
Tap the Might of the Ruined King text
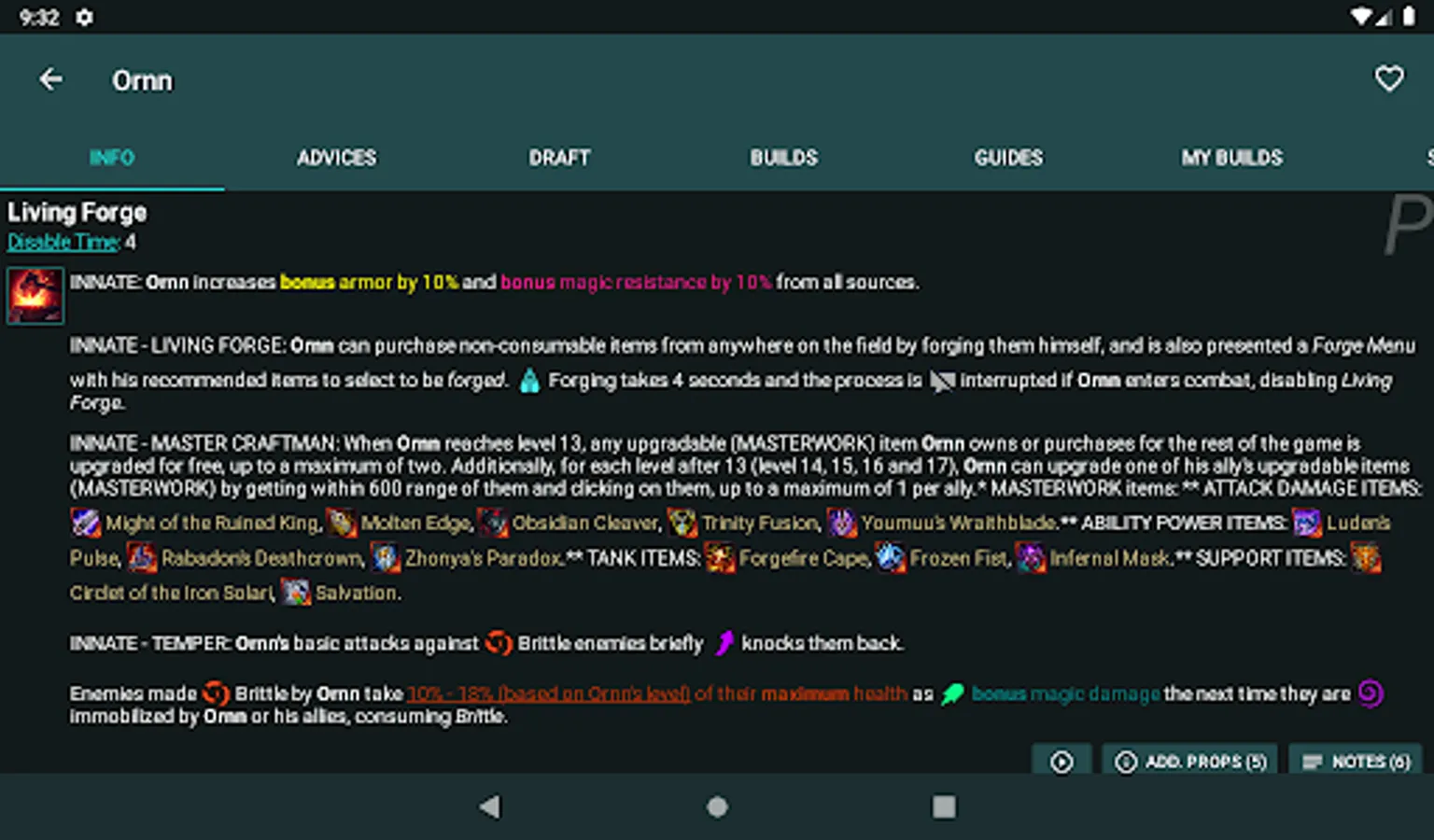tap(214, 523)
